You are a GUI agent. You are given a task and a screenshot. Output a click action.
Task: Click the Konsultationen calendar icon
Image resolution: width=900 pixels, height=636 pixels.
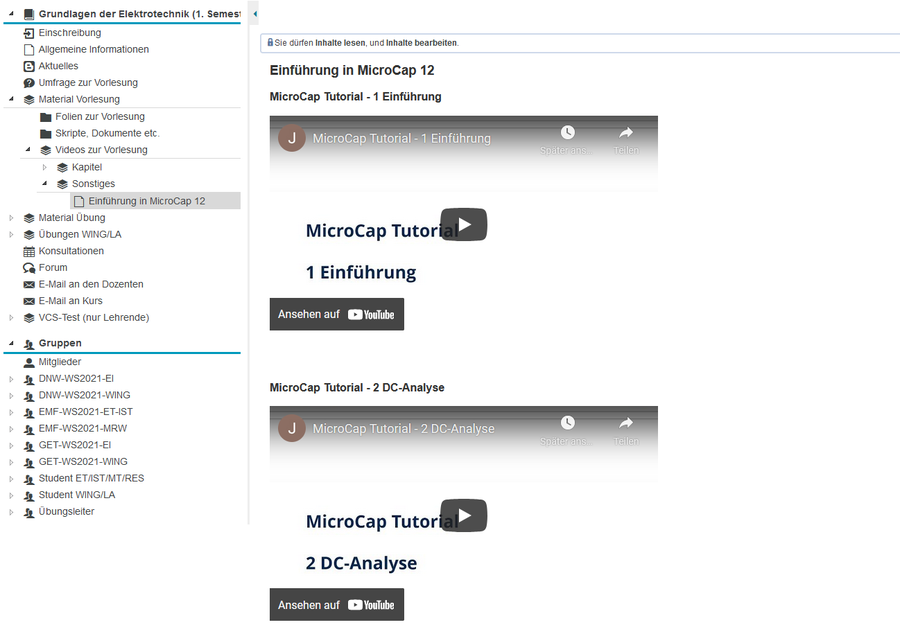tap(29, 251)
